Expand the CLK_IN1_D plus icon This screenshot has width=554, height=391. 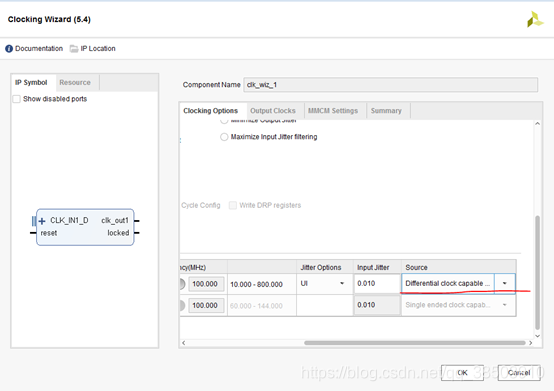pos(42,221)
